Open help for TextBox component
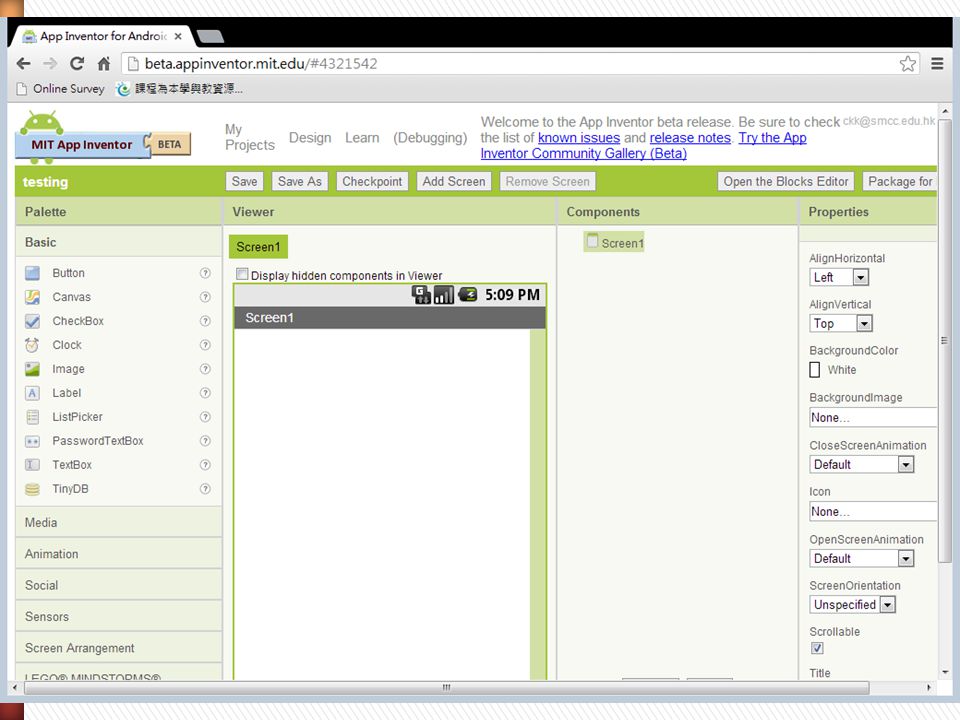 click(205, 465)
